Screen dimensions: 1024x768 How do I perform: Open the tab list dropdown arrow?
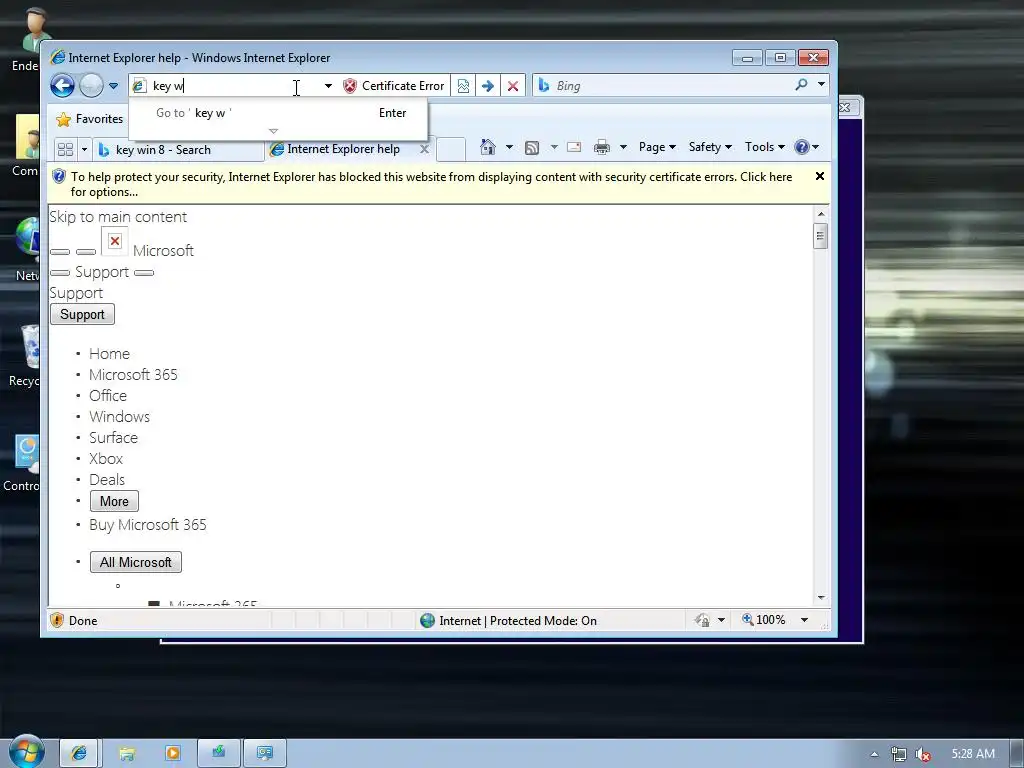point(84,150)
